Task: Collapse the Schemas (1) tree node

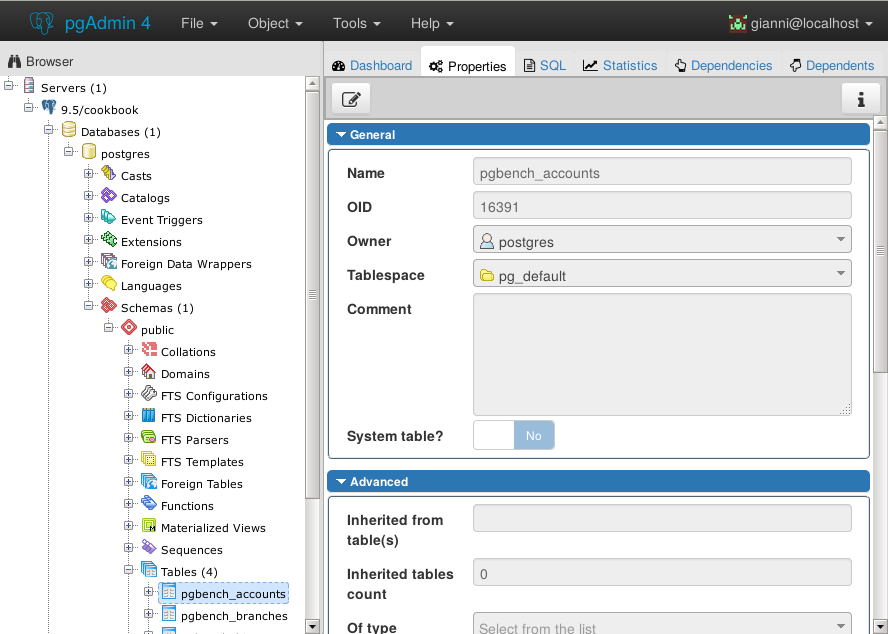Action: pos(88,306)
